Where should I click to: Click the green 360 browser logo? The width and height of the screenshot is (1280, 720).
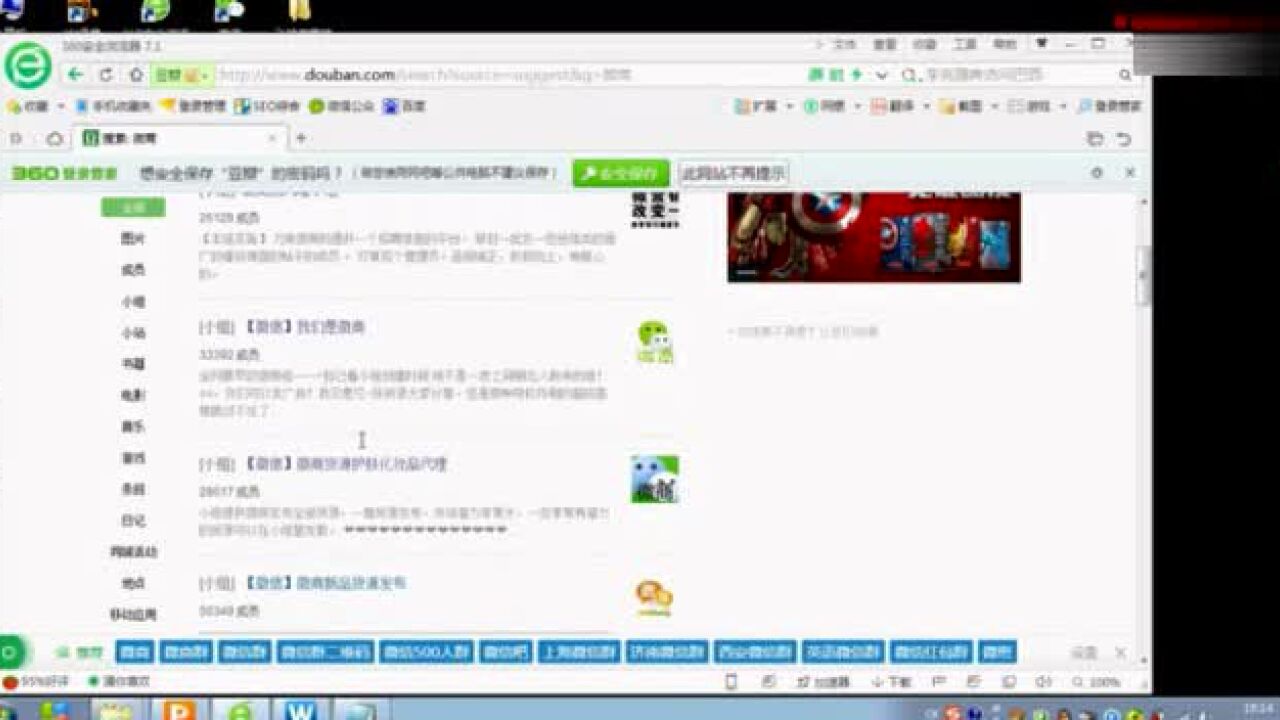coord(28,66)
